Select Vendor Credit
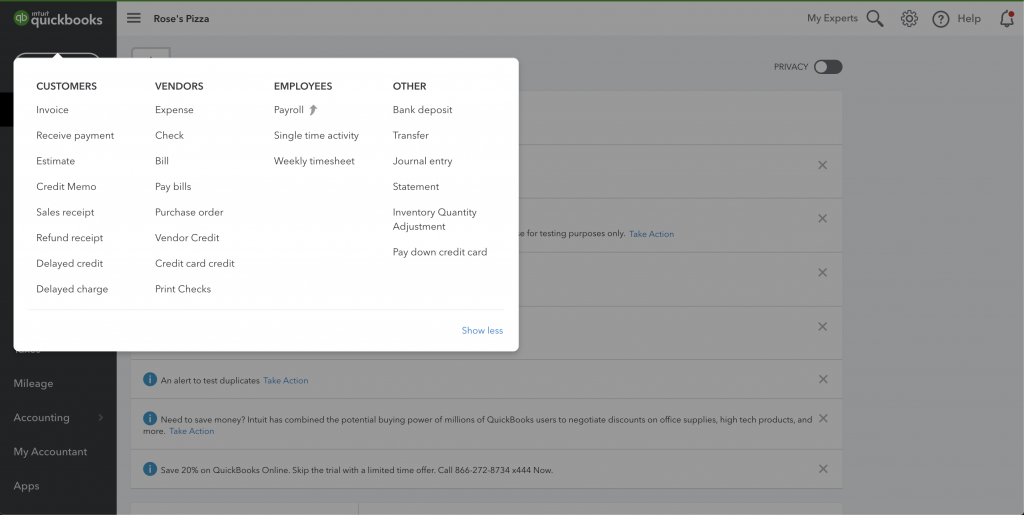 click(x=187, y=238)
